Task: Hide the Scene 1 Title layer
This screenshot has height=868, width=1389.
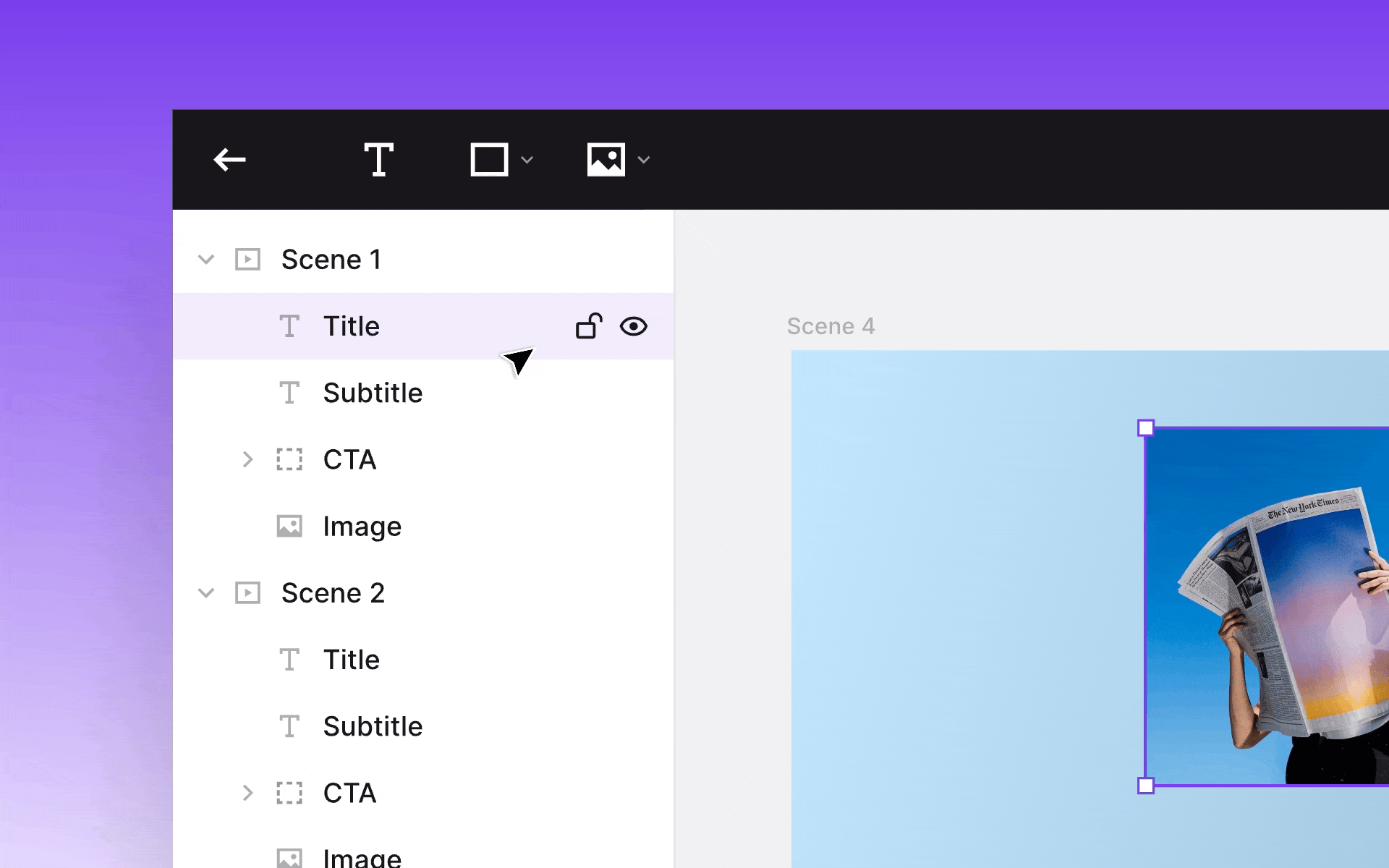Action: point(634,326)
